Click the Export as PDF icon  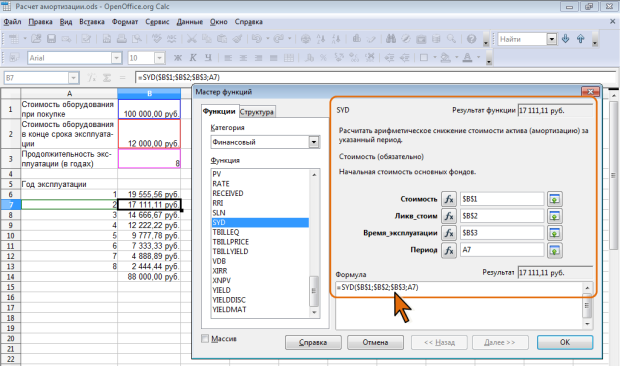coord(107,39)
